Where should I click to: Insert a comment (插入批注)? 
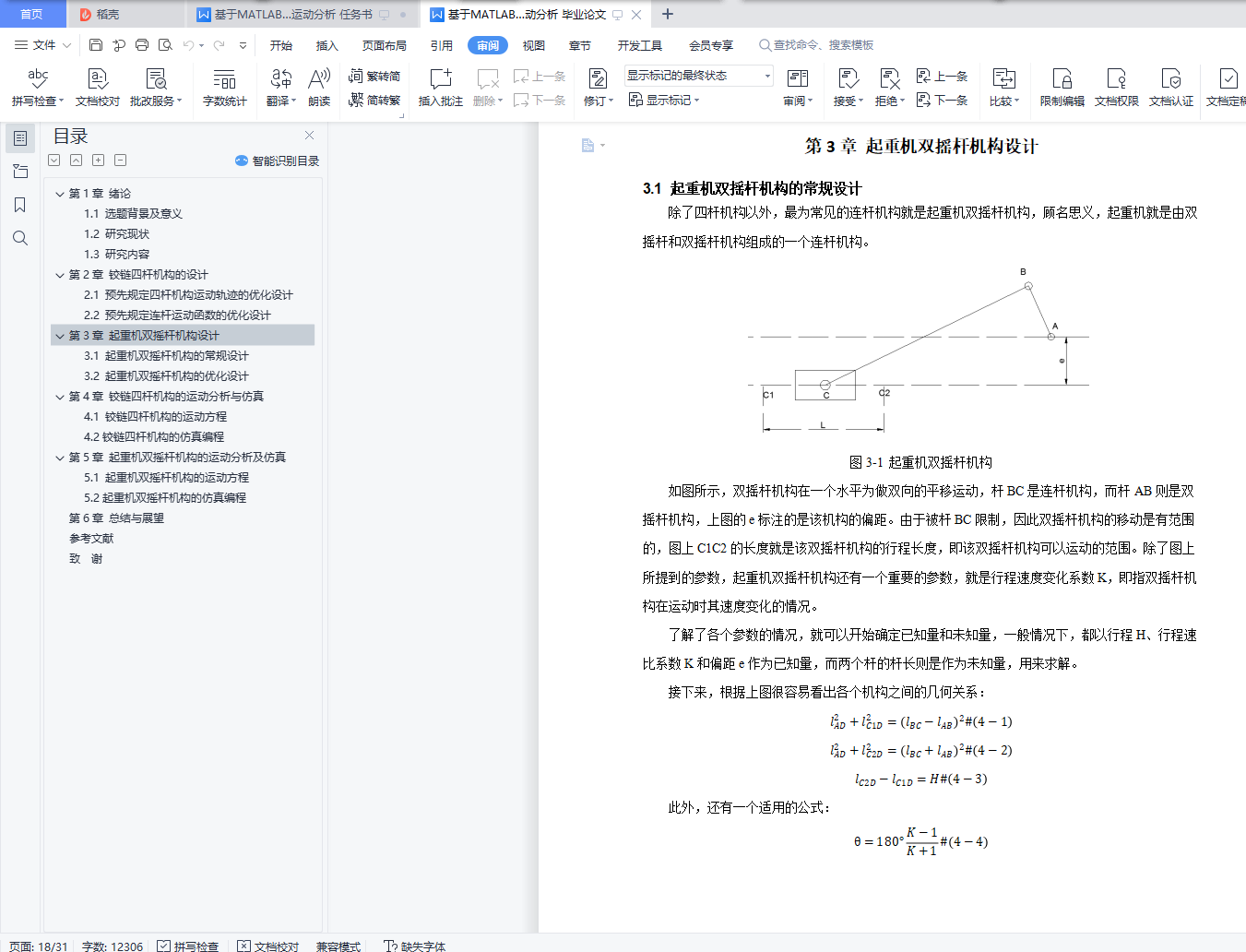pos(441,88)
